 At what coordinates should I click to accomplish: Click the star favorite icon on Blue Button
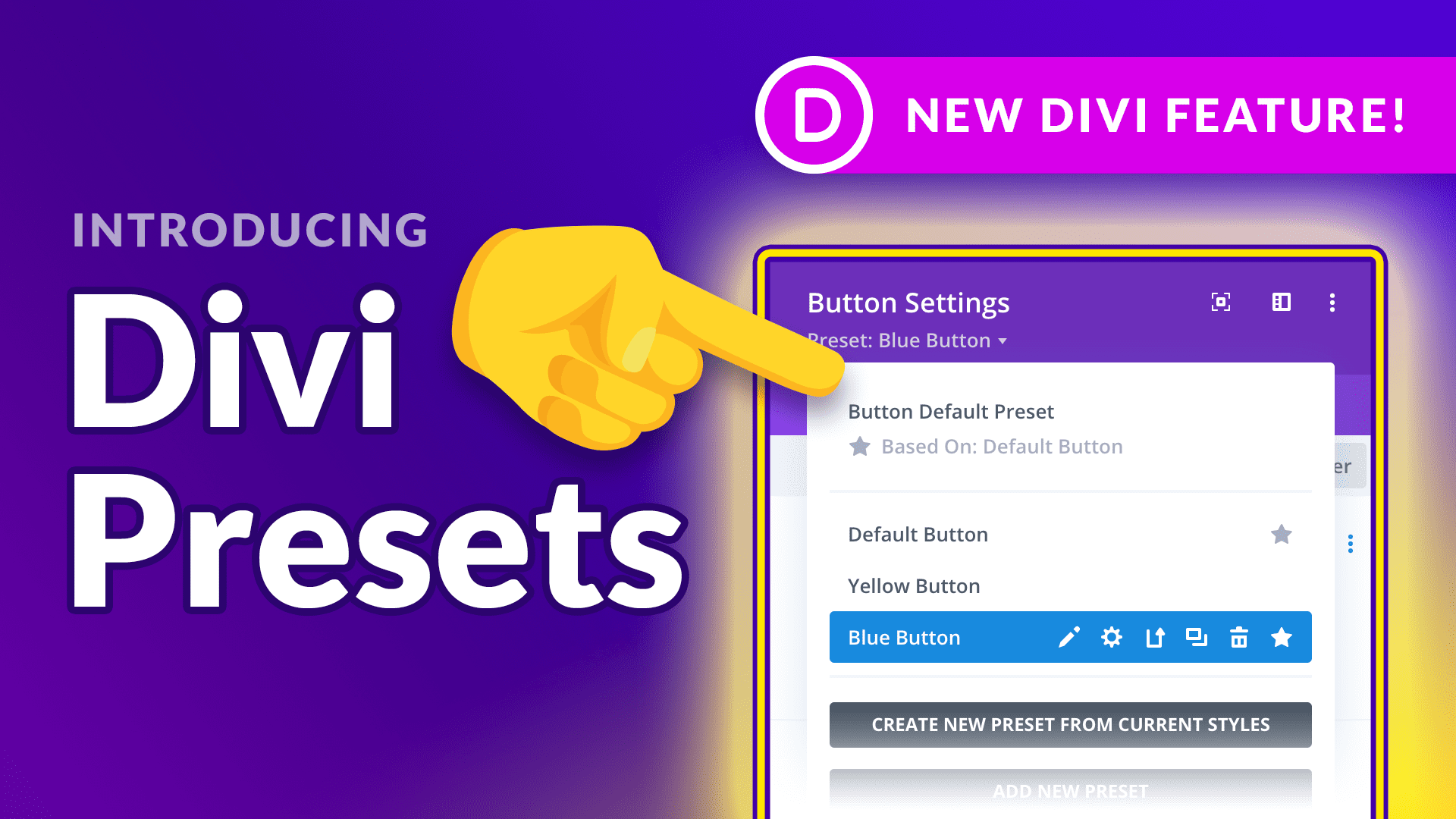1281,637
